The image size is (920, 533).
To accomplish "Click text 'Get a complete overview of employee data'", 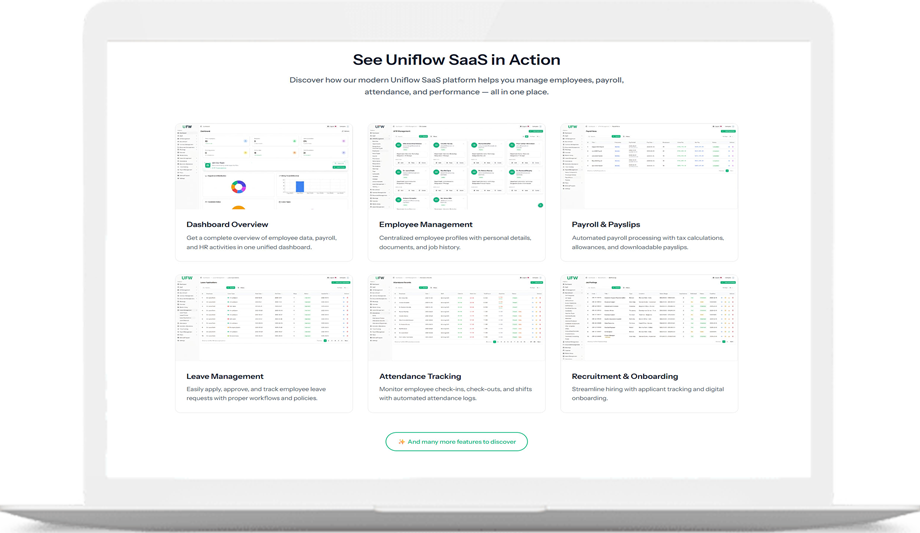I will 249,238.
